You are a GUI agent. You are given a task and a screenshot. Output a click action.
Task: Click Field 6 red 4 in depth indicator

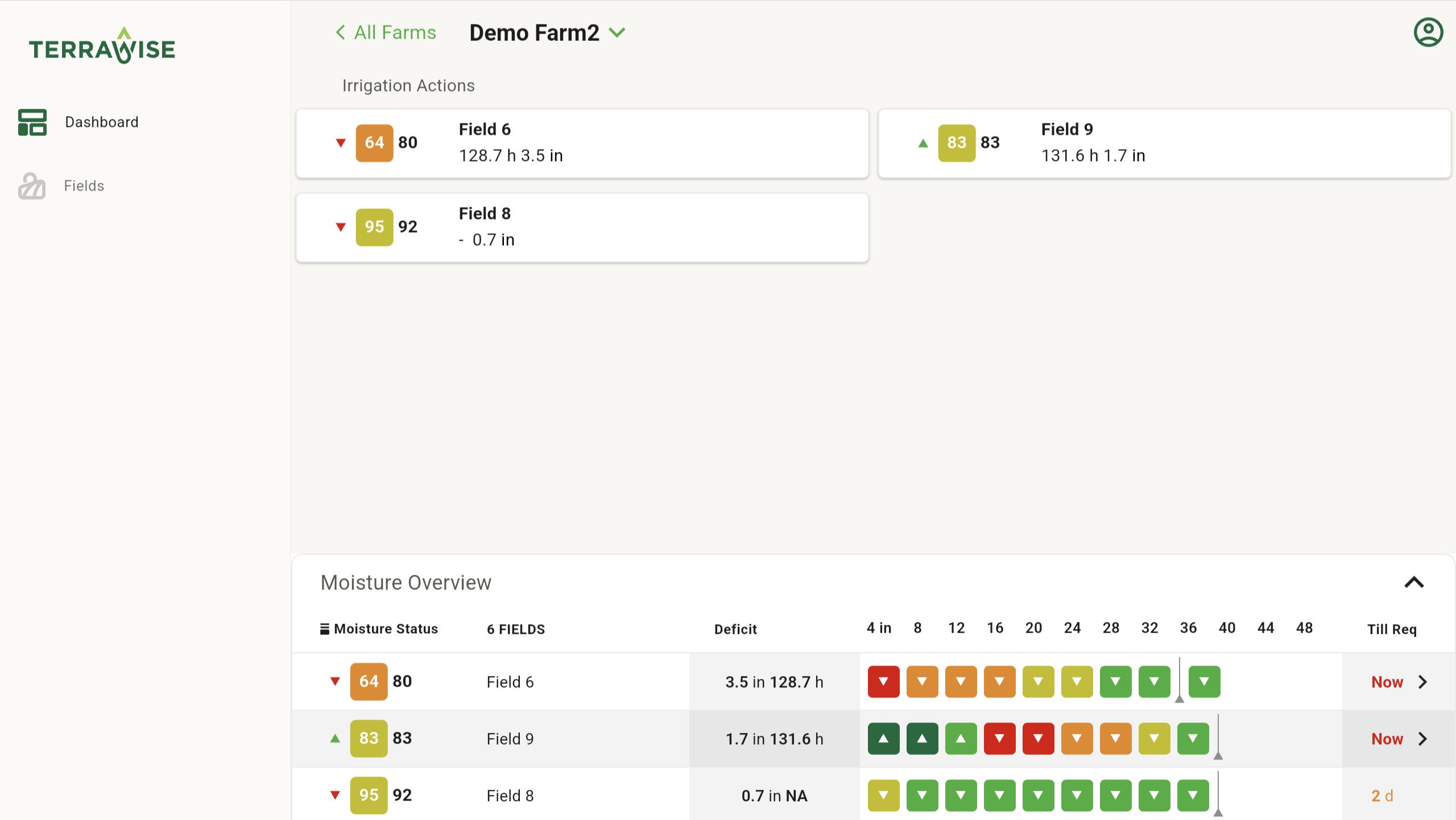point(884,682)
